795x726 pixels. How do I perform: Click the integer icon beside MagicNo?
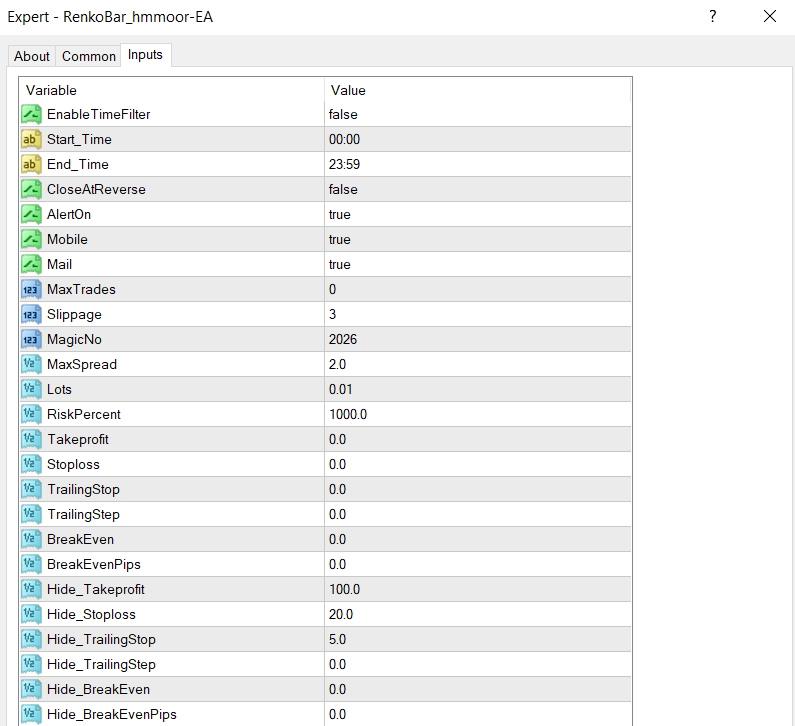coord(31,339)
